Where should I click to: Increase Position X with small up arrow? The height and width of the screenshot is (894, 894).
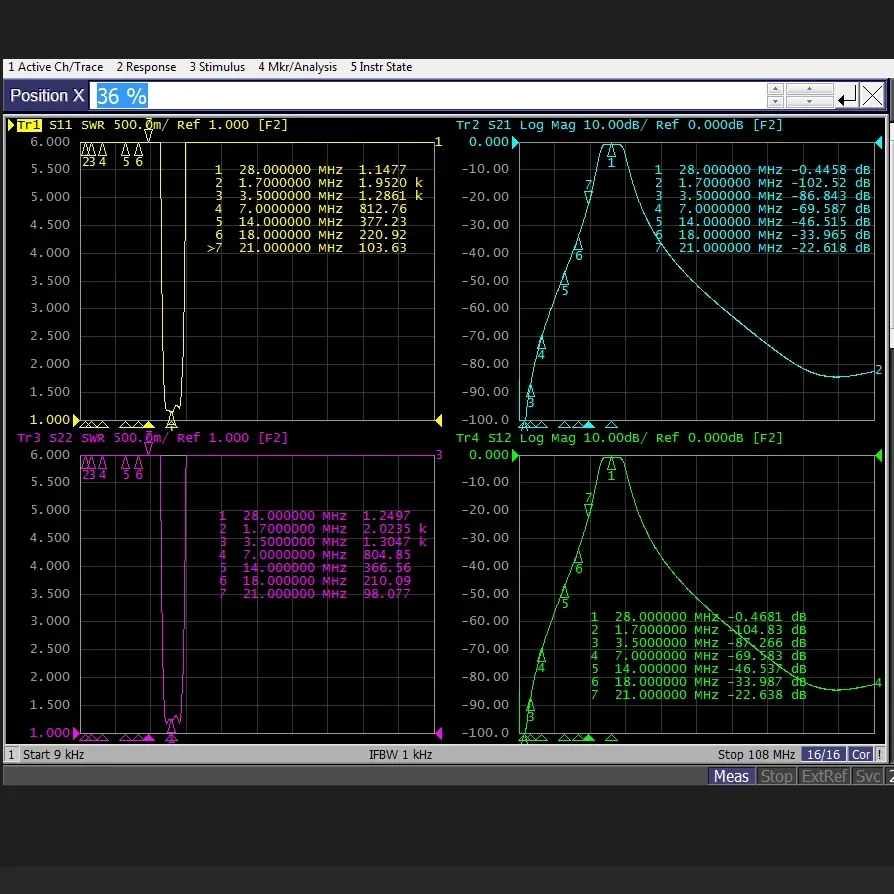click(775, 90)
